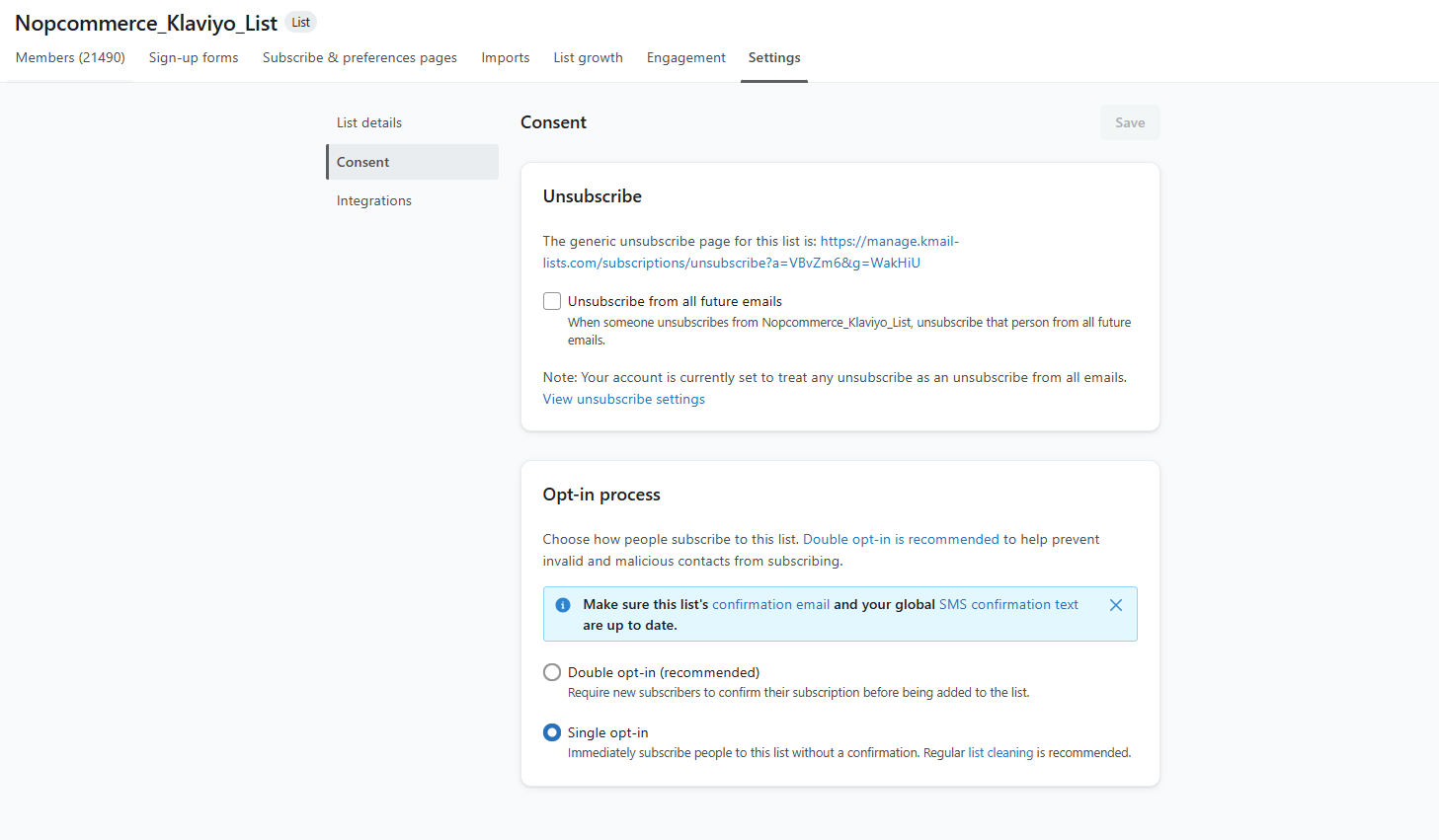Go to the Imports tab
The width and height of the screenshot is (1439, 840).
506,57
